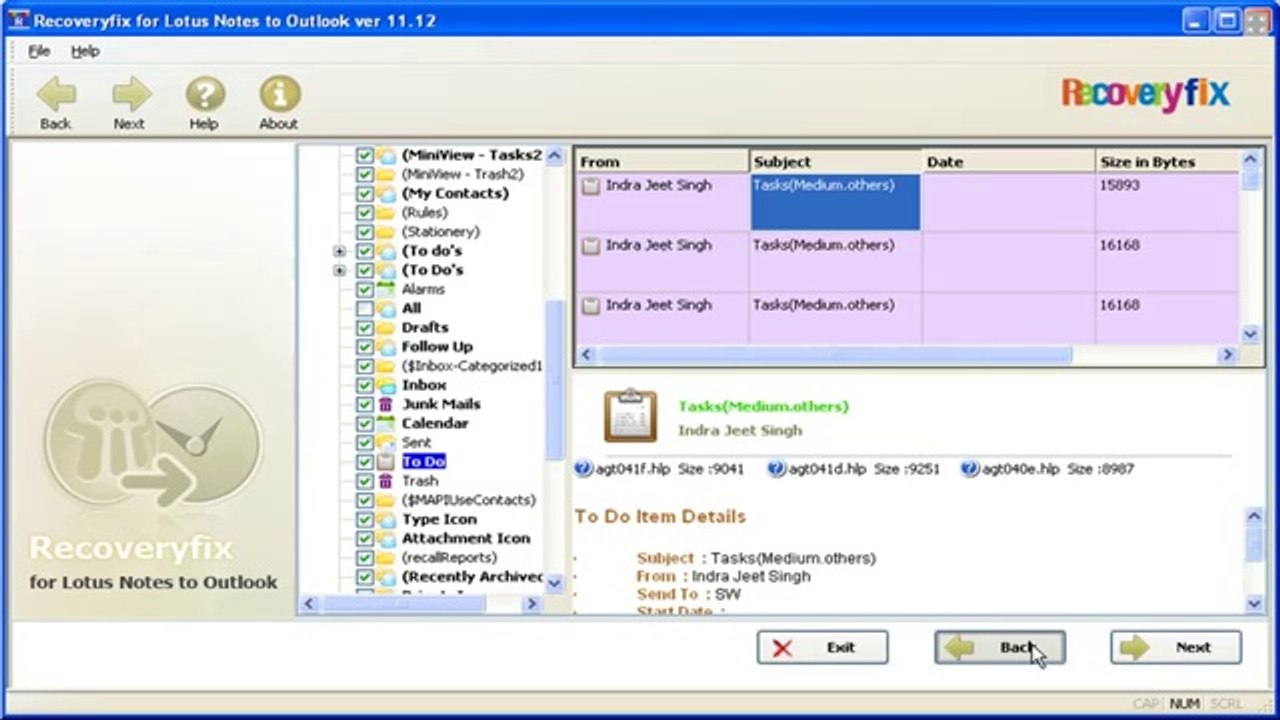Screen dimensions: 1280x720
Task: Click the Alarms folder icon
Action: pos(386,289)
